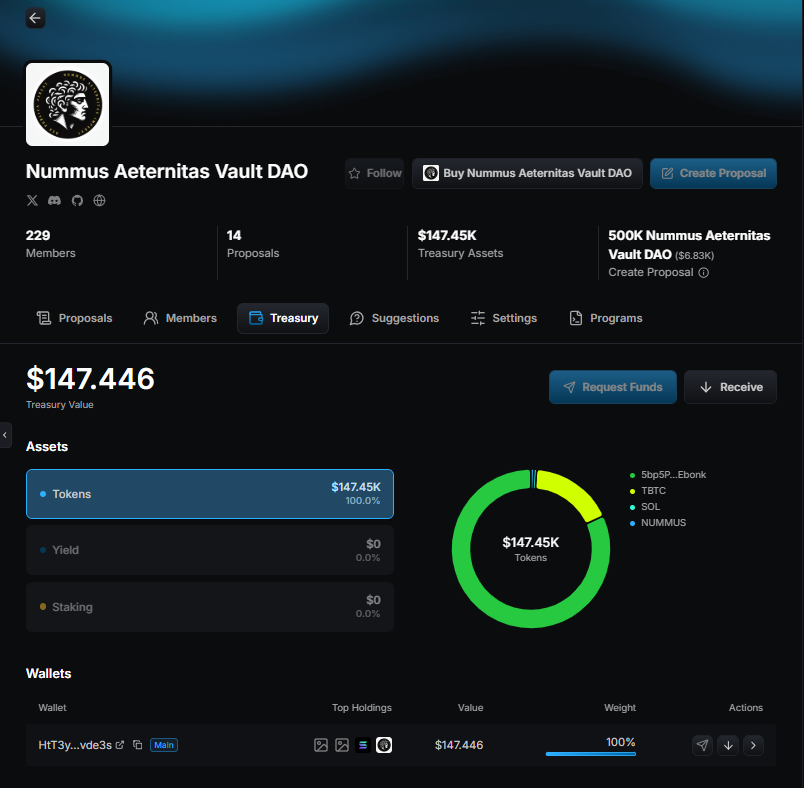
Task: Click the SOL token holding icon
Action: point(363,745)
